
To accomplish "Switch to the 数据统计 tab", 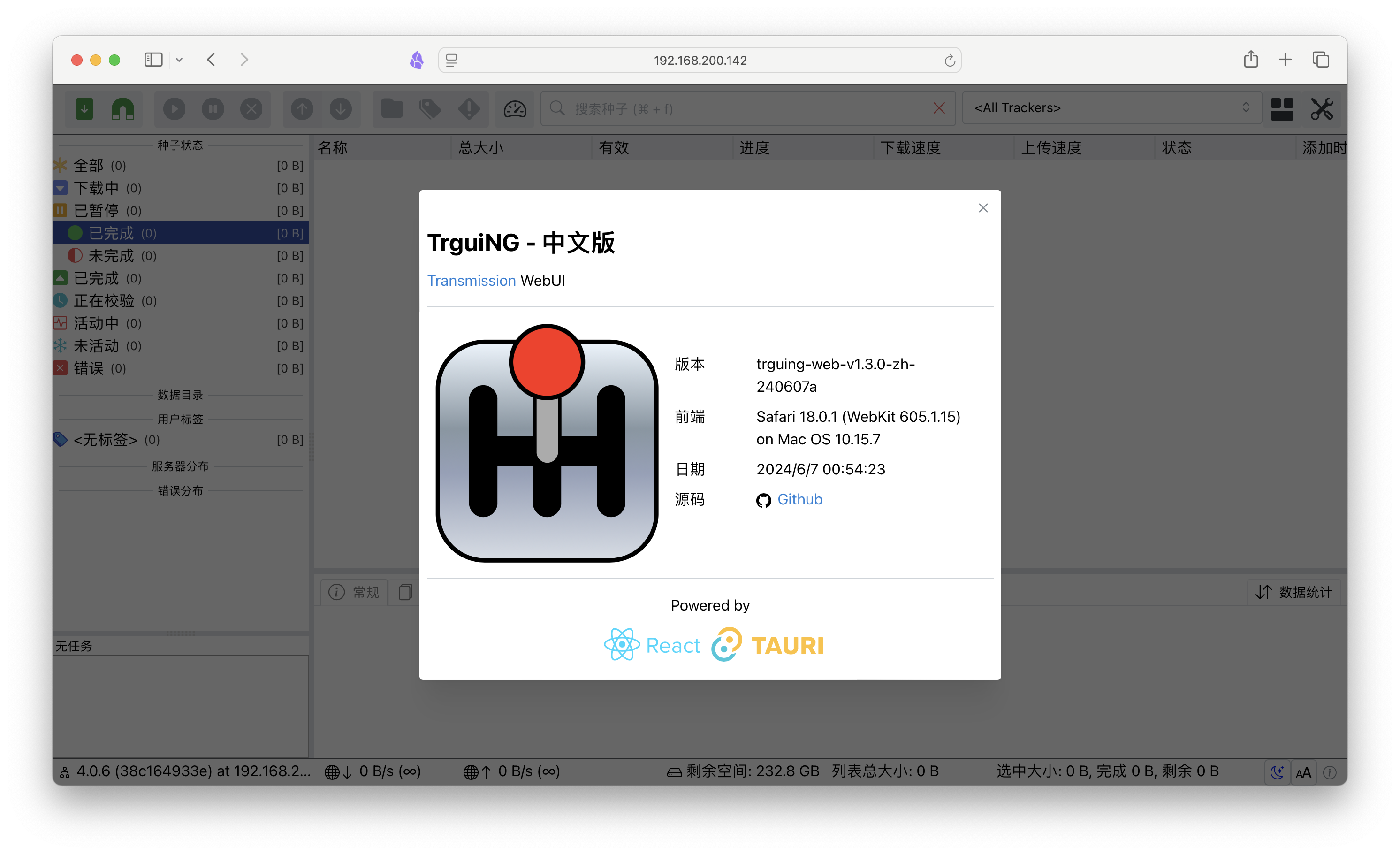I will pyautogui.click(x=1294, y=592).
